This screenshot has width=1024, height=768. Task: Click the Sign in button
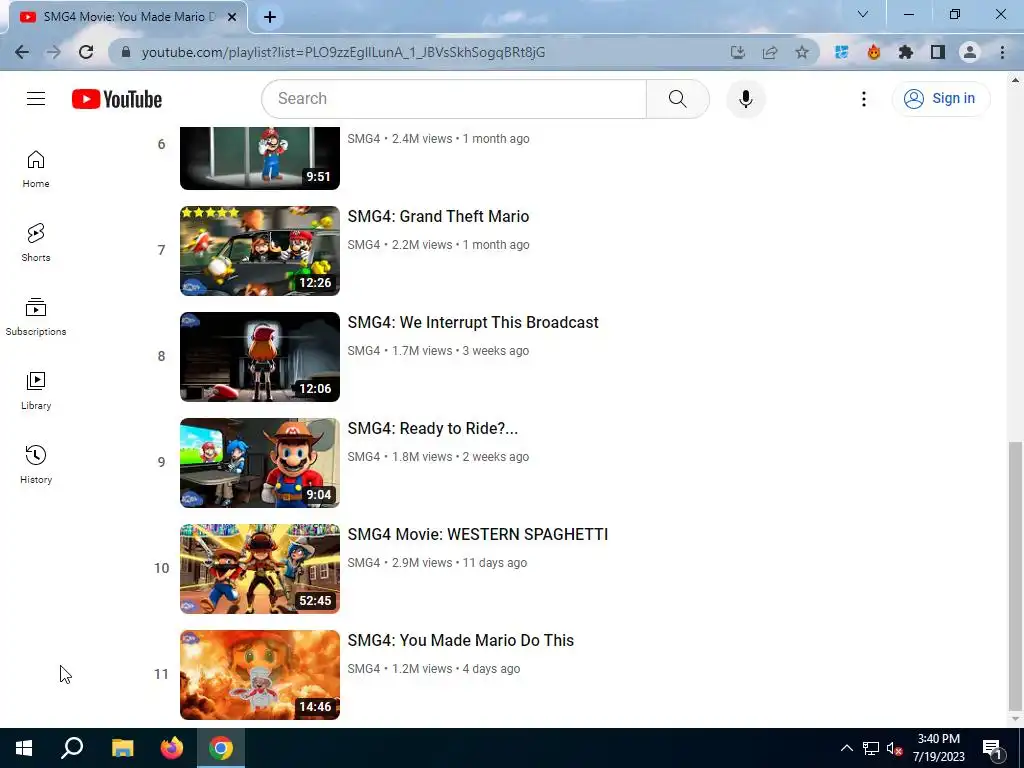[940, 99]
